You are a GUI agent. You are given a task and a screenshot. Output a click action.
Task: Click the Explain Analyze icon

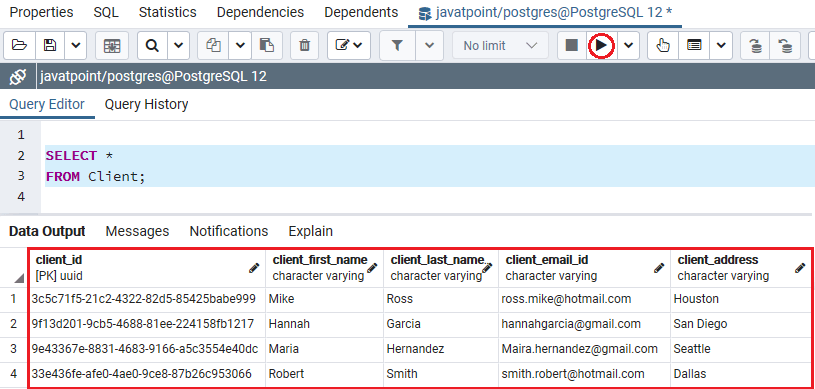point(694,46)
